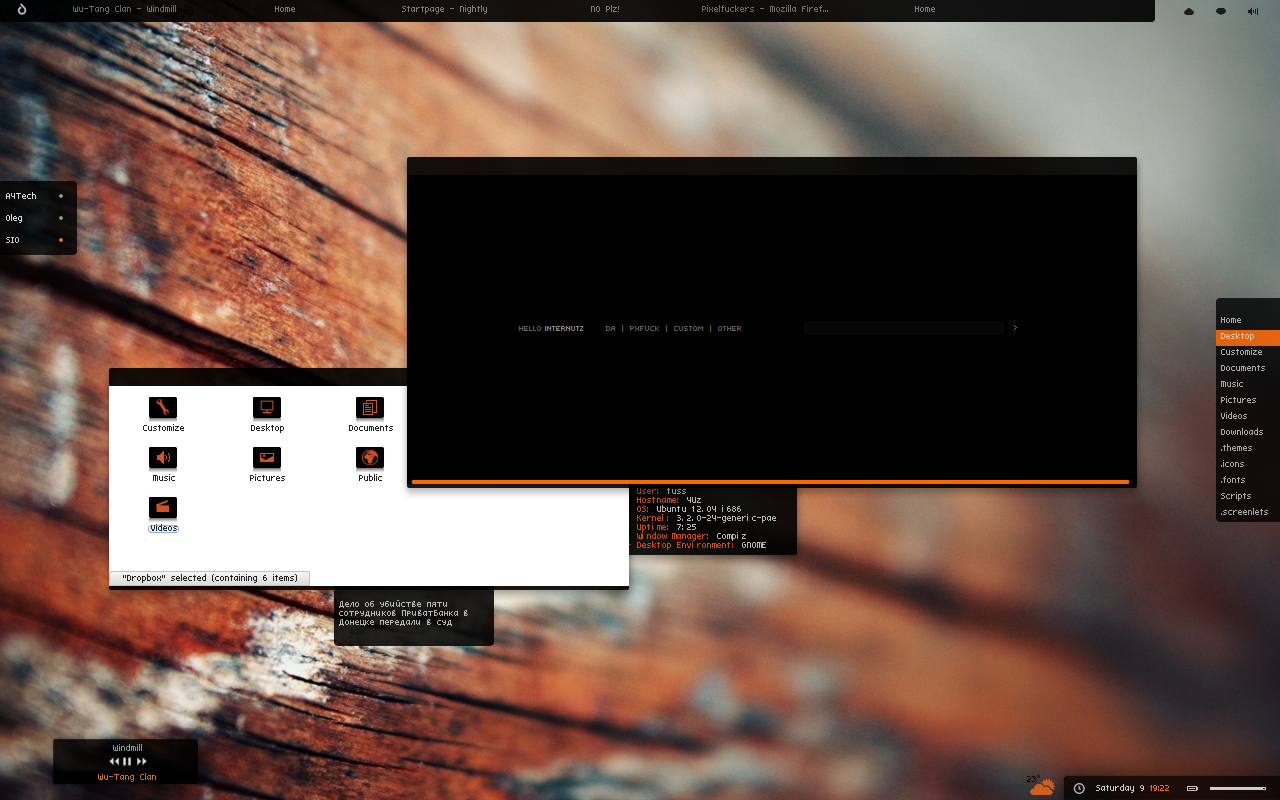Viewport: 1280px width, 800px height.
Task: Click the startpage search input field
Action: click(903, 328)
